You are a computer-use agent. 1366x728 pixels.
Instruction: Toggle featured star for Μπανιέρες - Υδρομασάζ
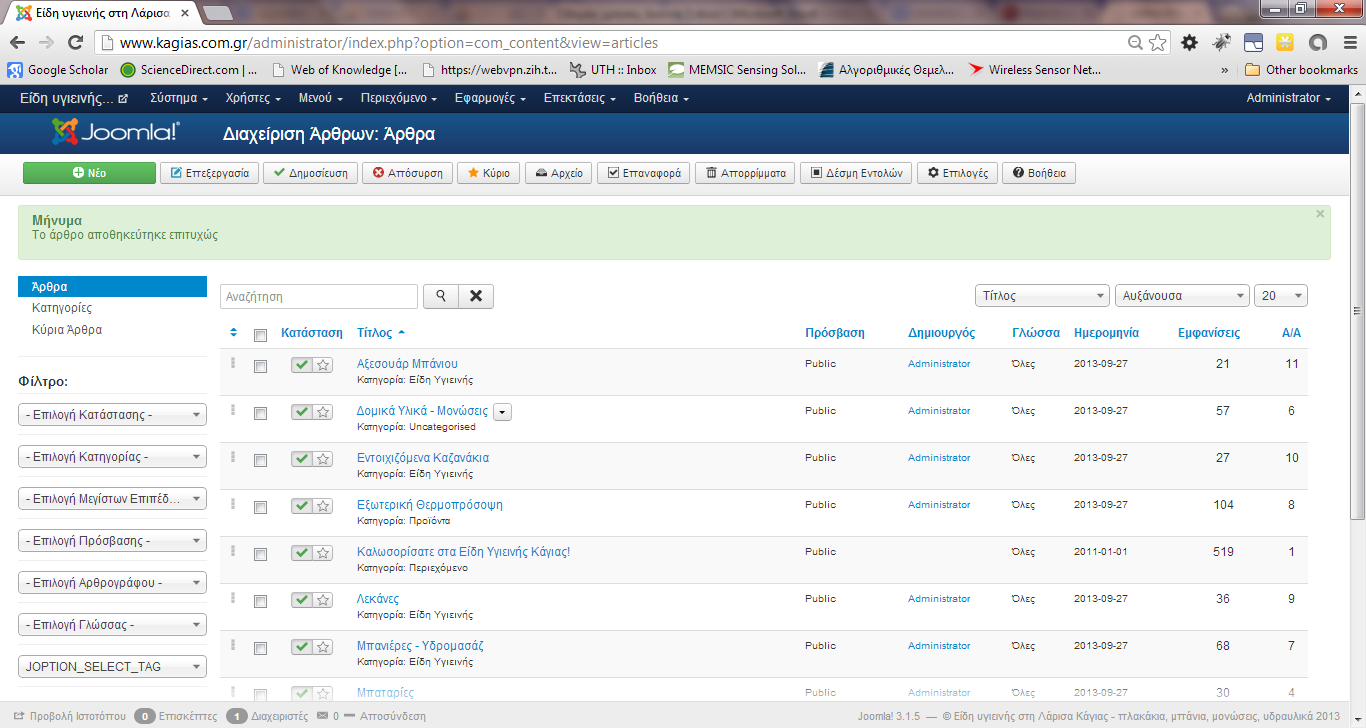click(323, 647)
